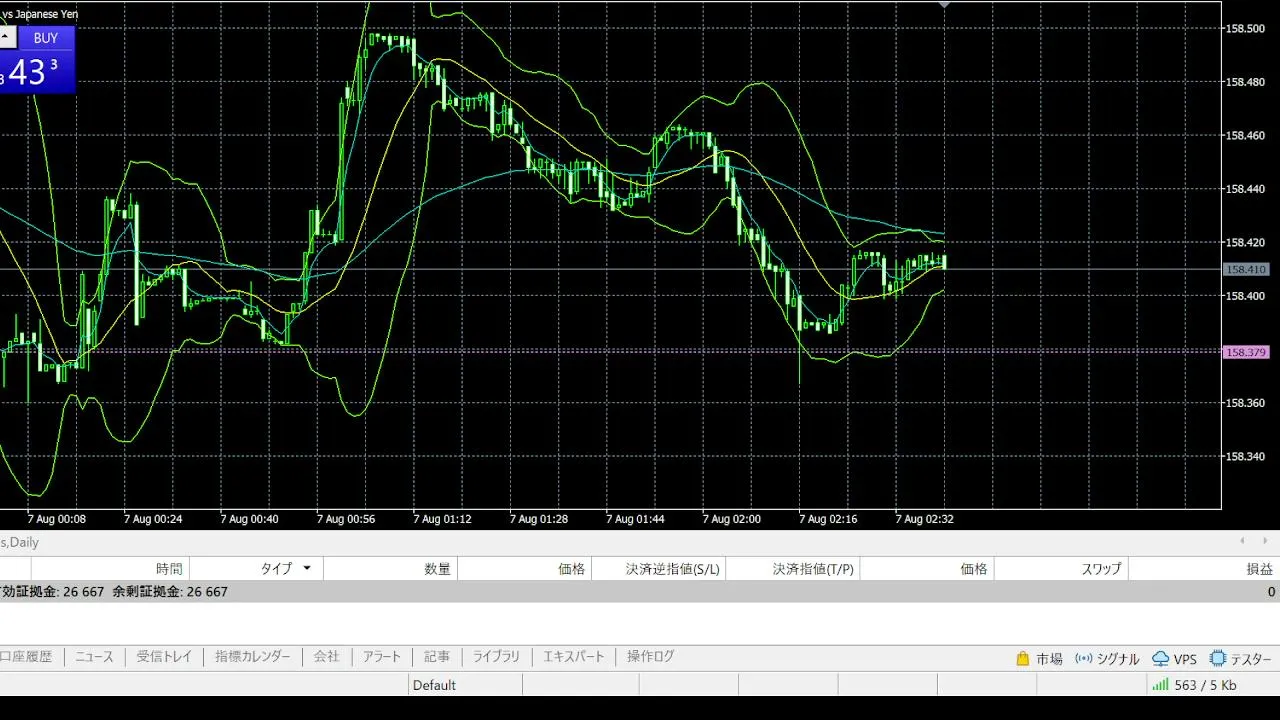Switch to the ニュース tab
1280x720 pixels.
(x=95, y=656)
